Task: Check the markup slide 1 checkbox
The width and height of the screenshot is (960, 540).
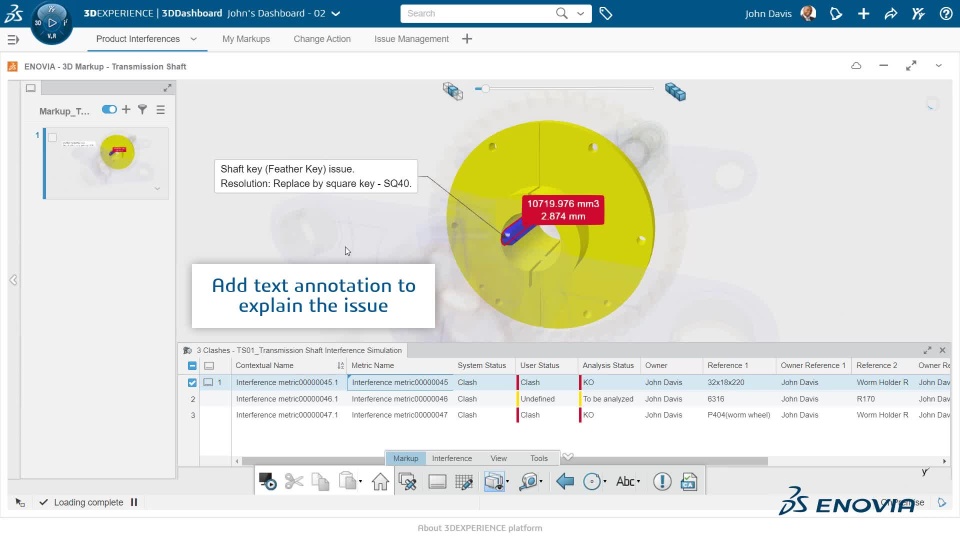Action: [53, 137]
